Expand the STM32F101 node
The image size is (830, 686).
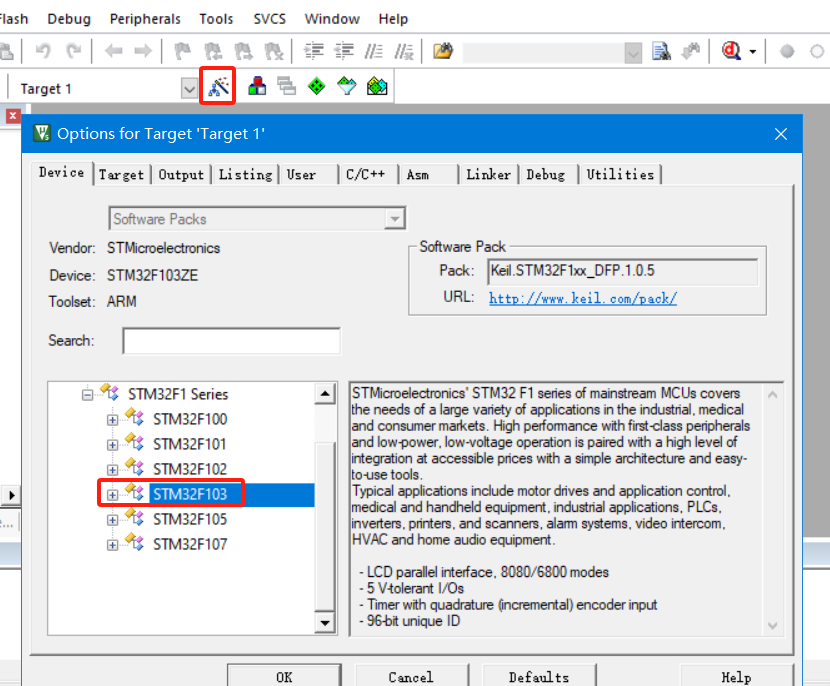(x=112, y=445)
